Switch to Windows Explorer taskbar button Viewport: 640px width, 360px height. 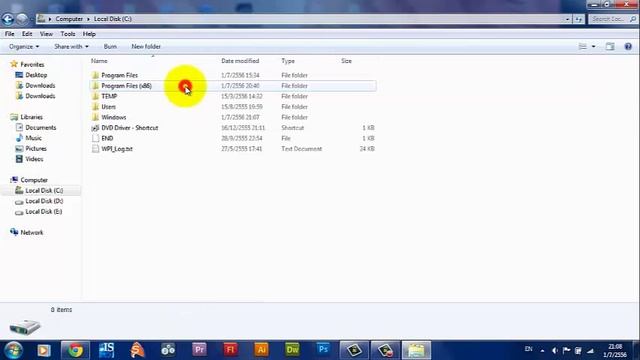(x=416, y=350)
